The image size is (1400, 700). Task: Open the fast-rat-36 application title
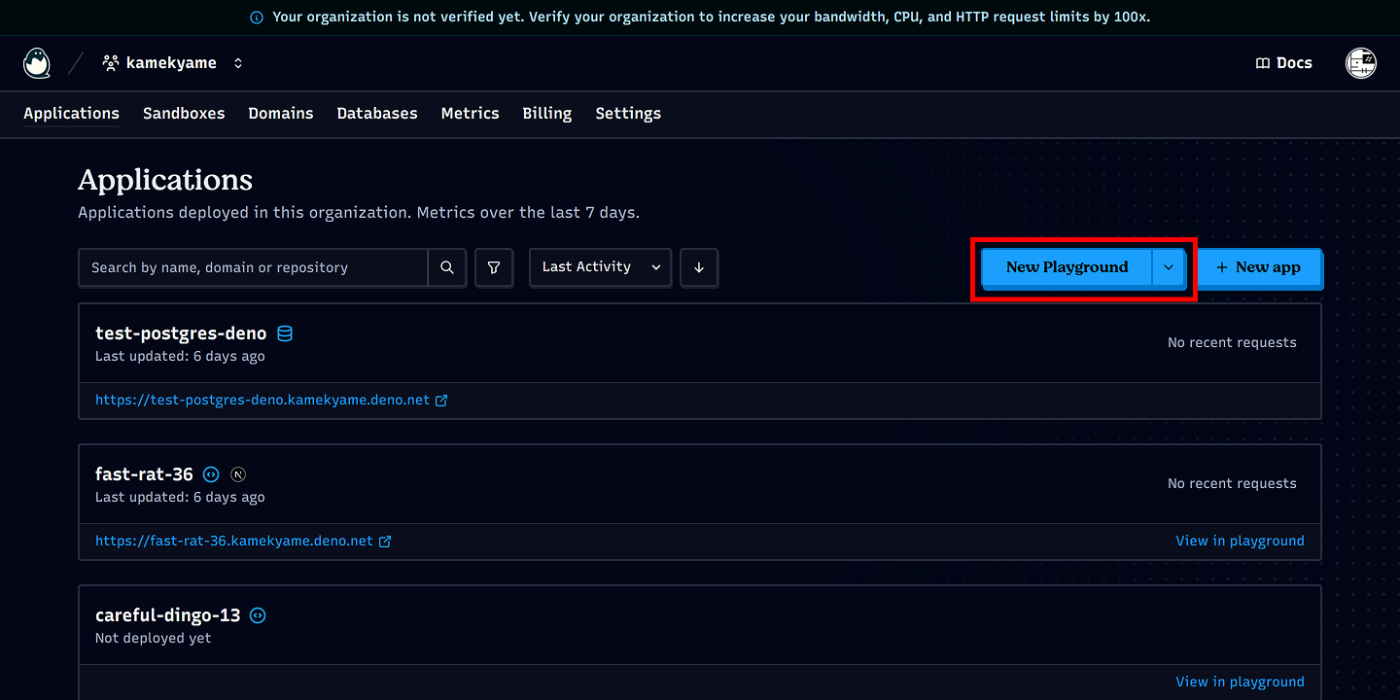click(x=144, y=474)
